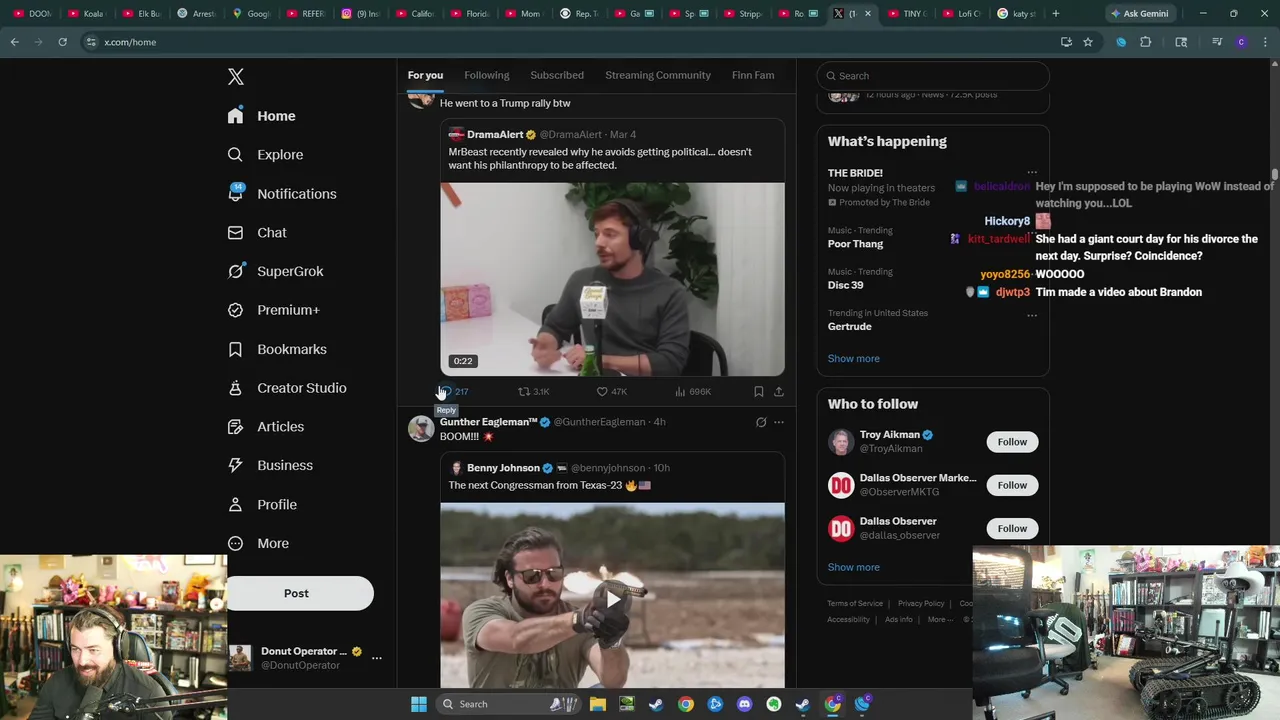Open more options on Gunther Eagleman post

[x=779, y=422]
